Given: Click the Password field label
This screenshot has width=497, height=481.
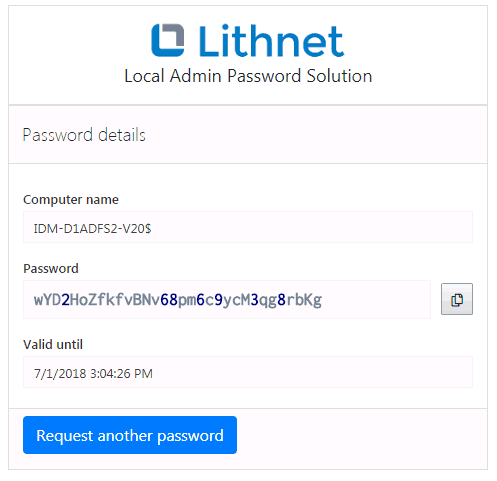Looking at the screenshot, I should click(51, 269).
